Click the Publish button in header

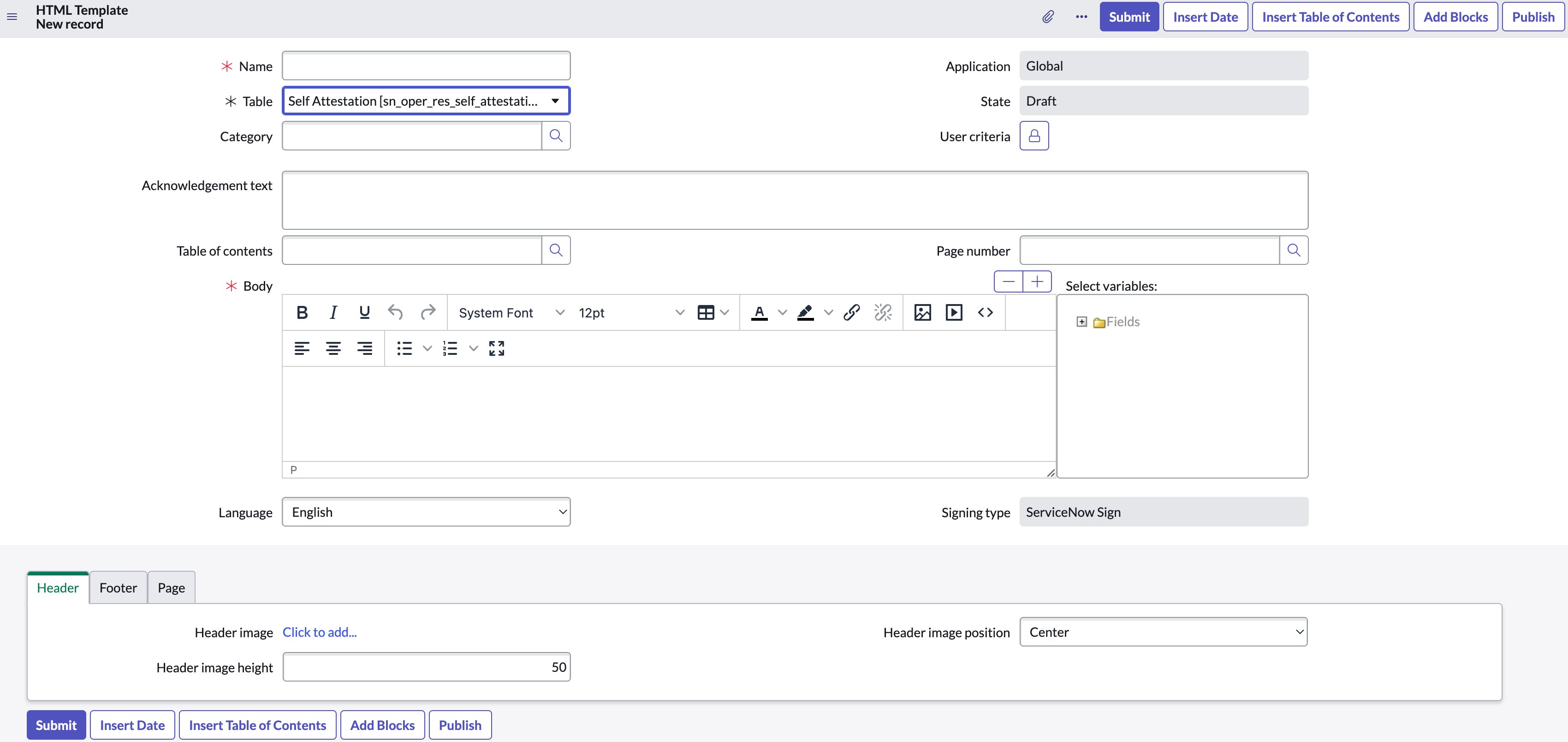(x=1532, y=17)
